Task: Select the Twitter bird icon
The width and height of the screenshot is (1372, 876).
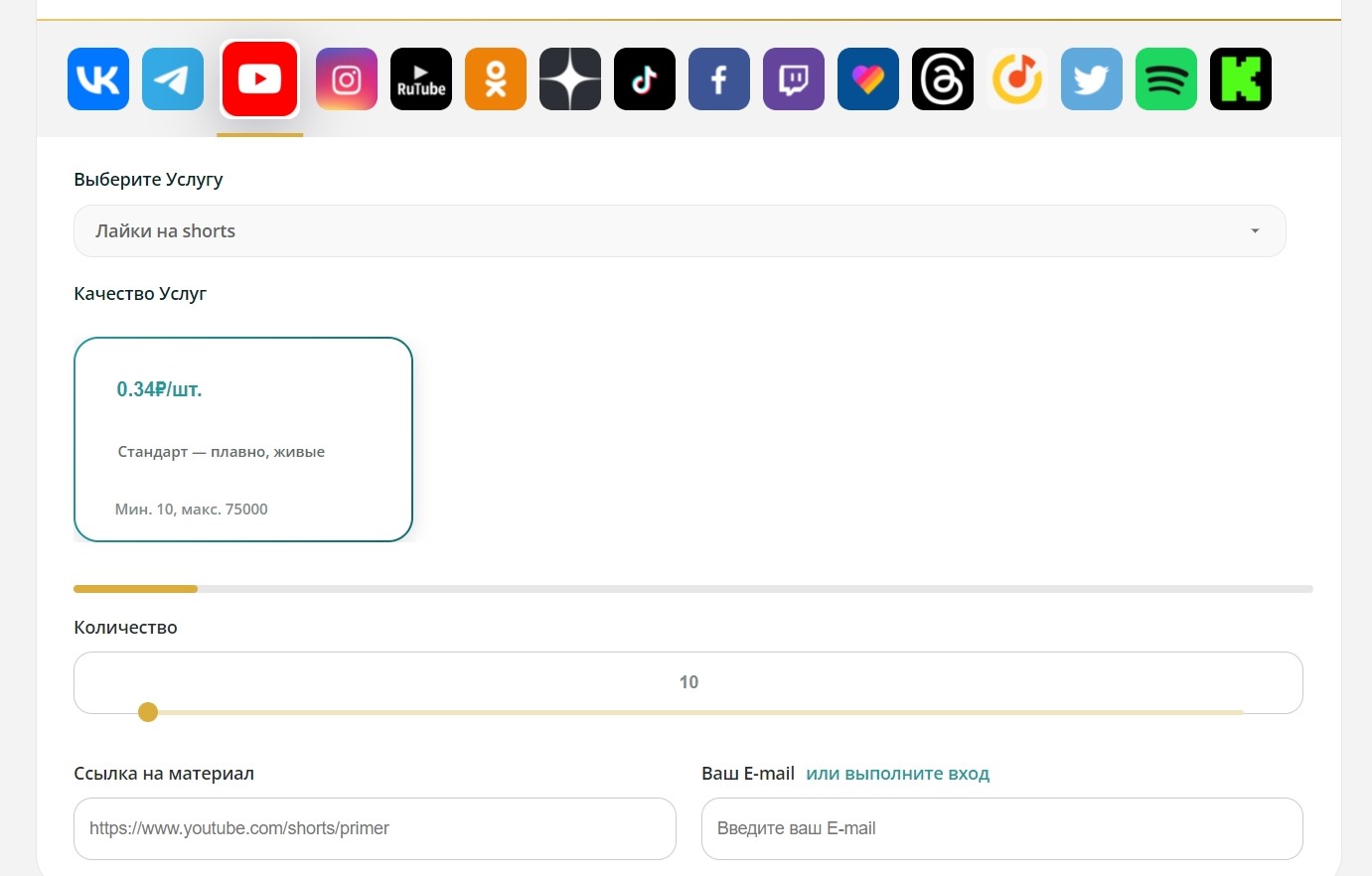Action: (1092, 78)
